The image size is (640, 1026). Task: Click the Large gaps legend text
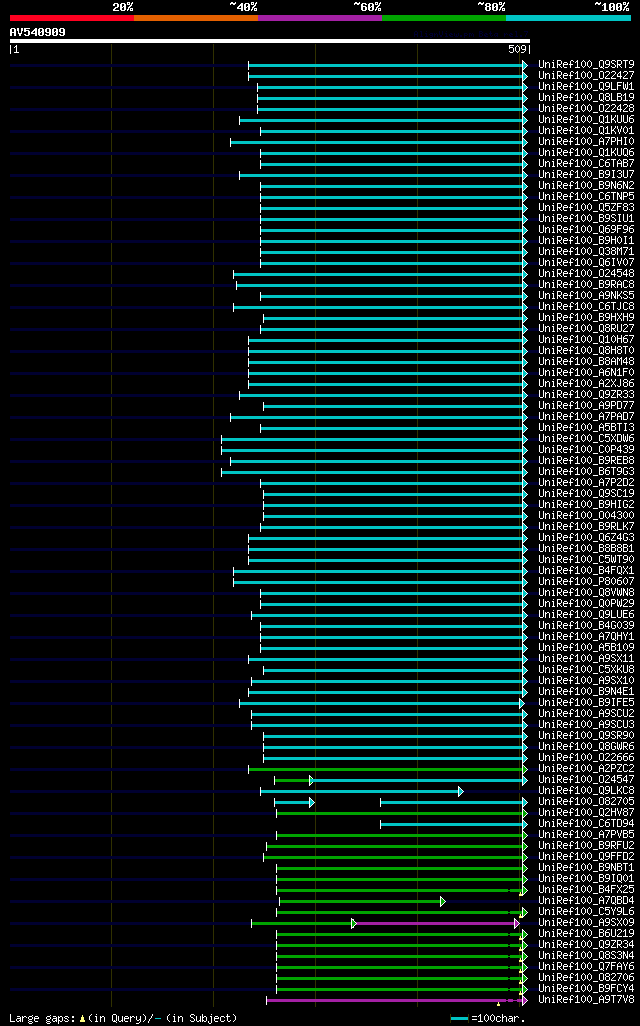point(123,1018)
